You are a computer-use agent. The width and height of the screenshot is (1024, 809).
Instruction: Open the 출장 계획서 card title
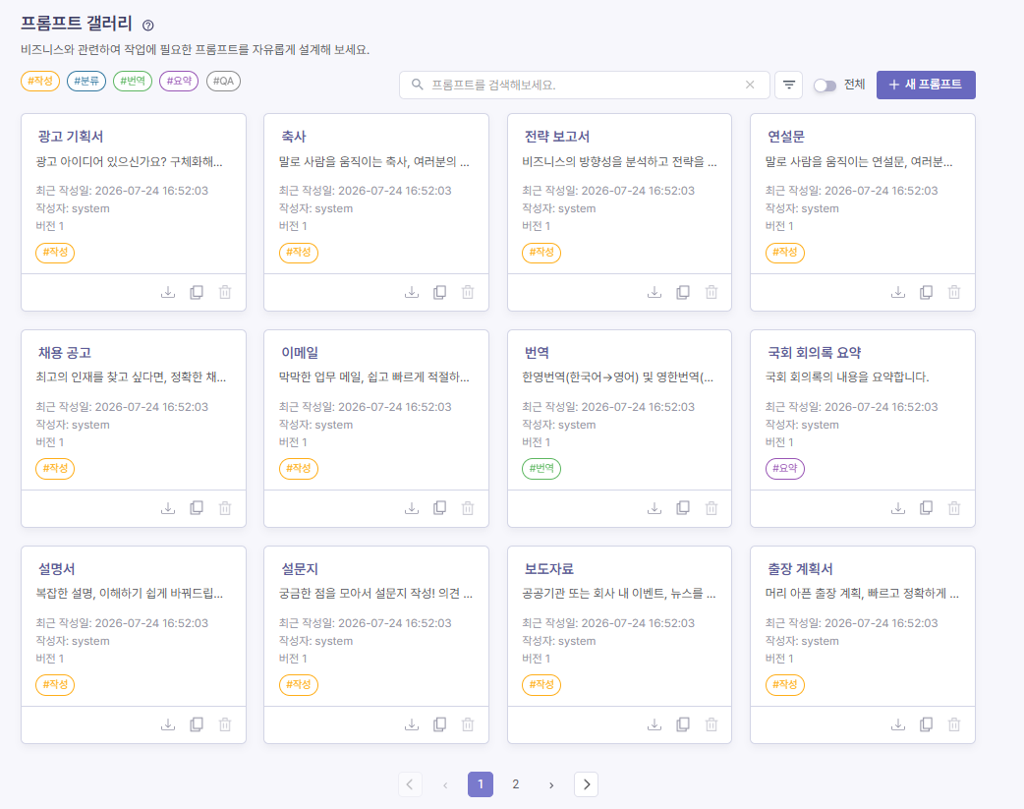(800, 569)
